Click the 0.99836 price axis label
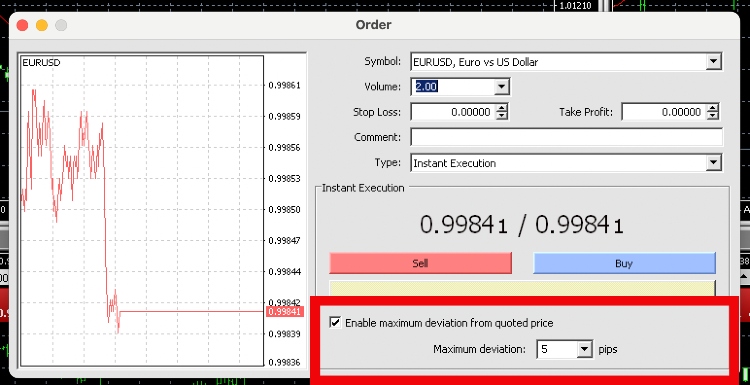750x385 pixels. pyautogui.click(x=285, y=363)
